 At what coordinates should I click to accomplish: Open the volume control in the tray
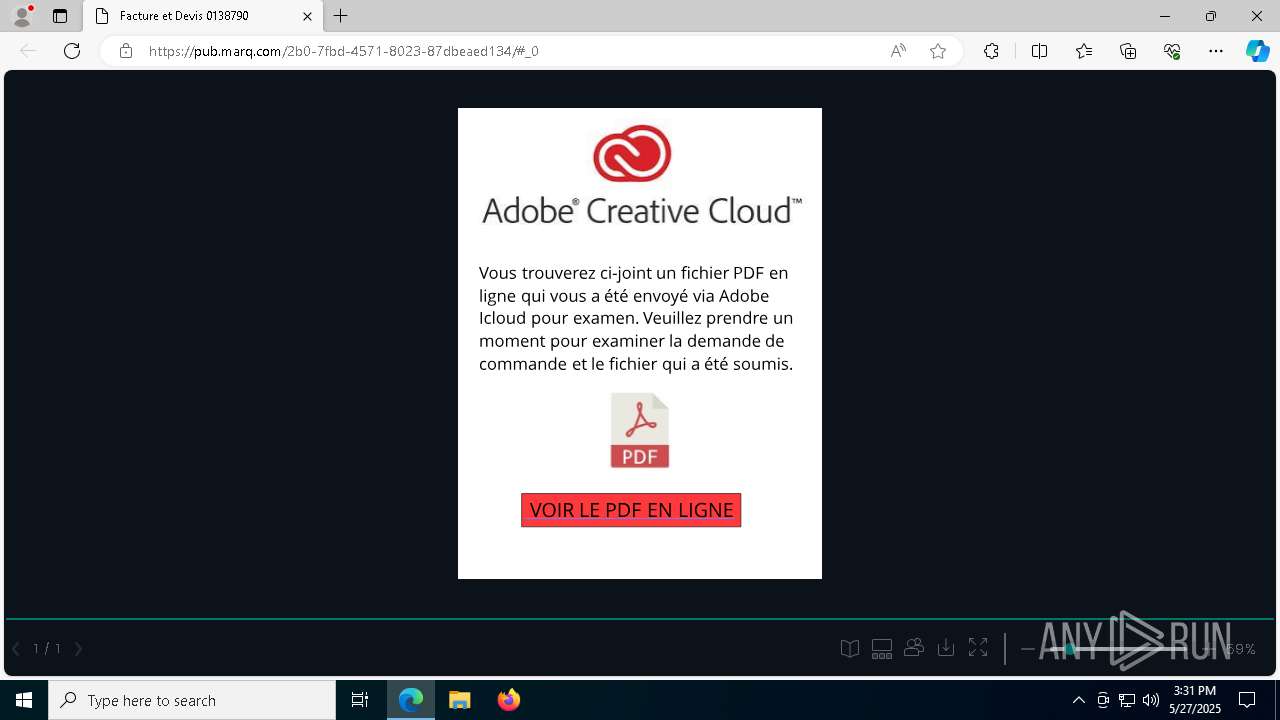1151,700
